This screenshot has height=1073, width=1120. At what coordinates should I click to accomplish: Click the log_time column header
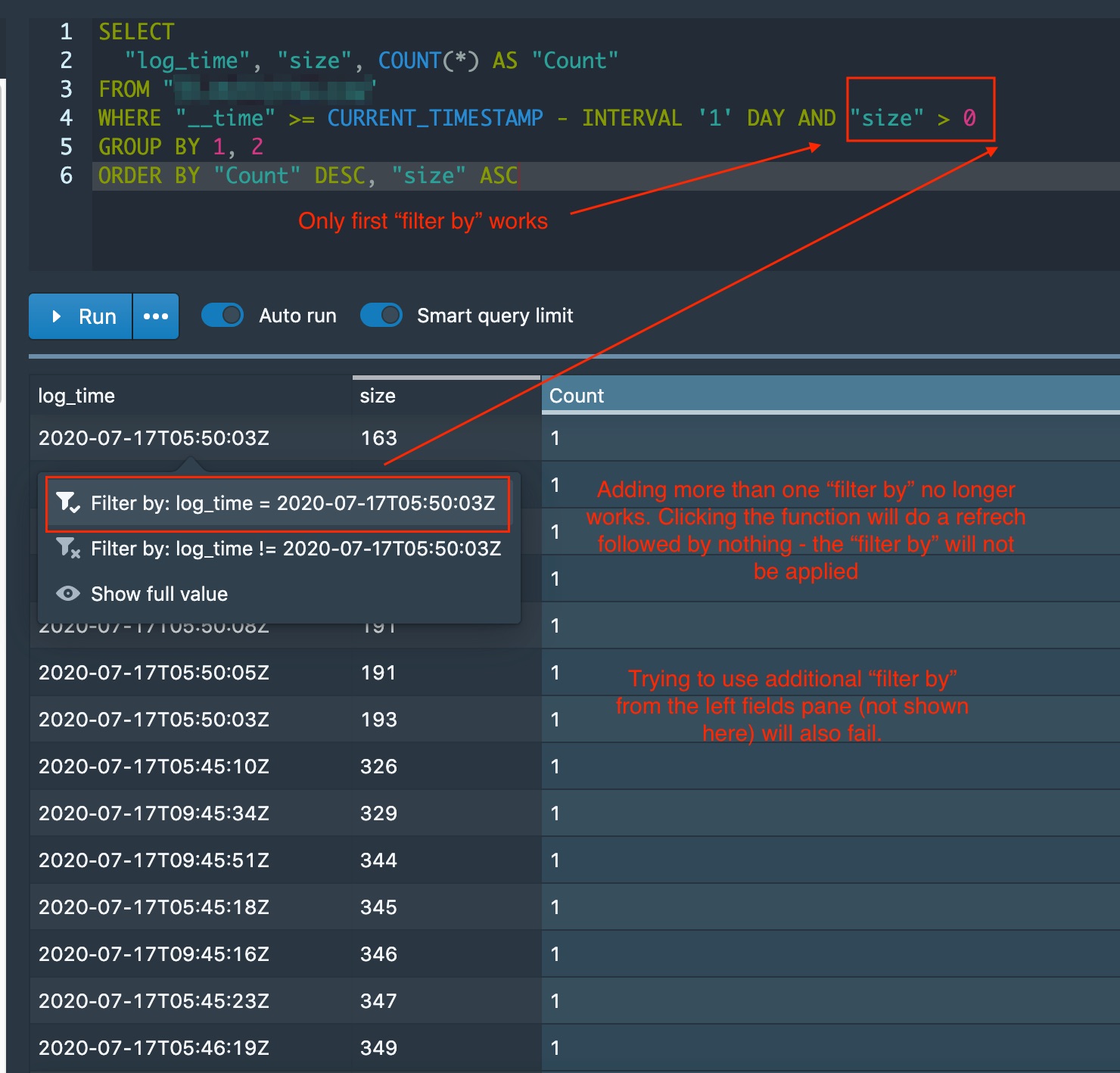76,395
